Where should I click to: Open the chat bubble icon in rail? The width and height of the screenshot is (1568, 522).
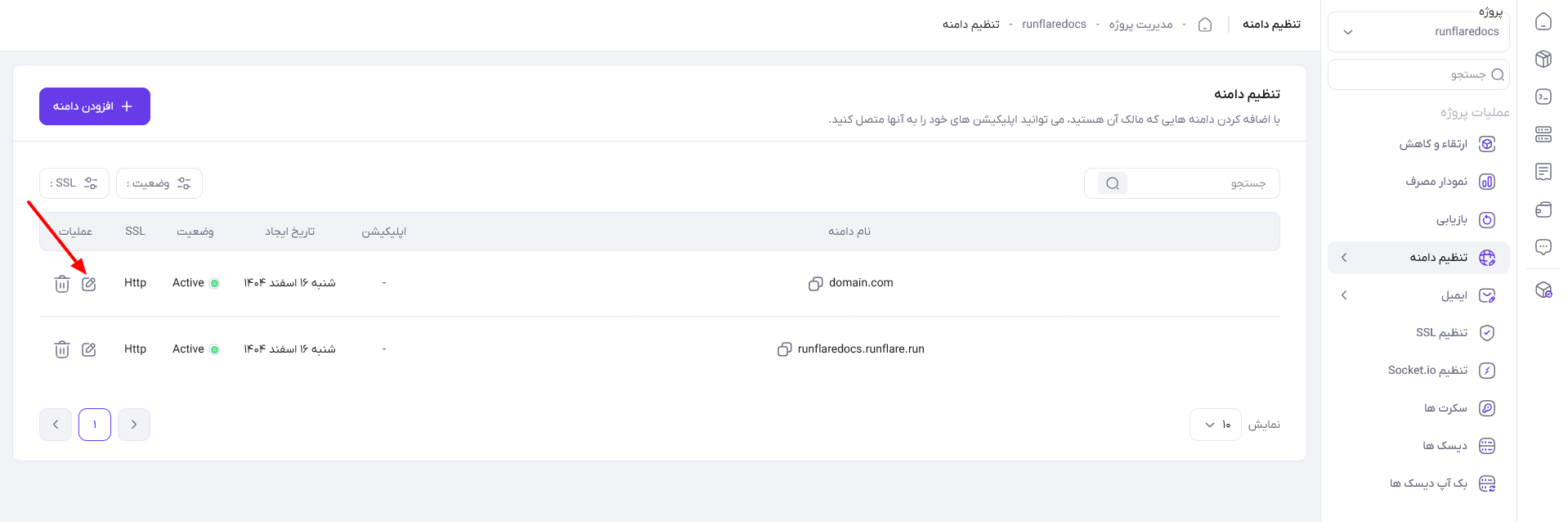coord(1543,247)
